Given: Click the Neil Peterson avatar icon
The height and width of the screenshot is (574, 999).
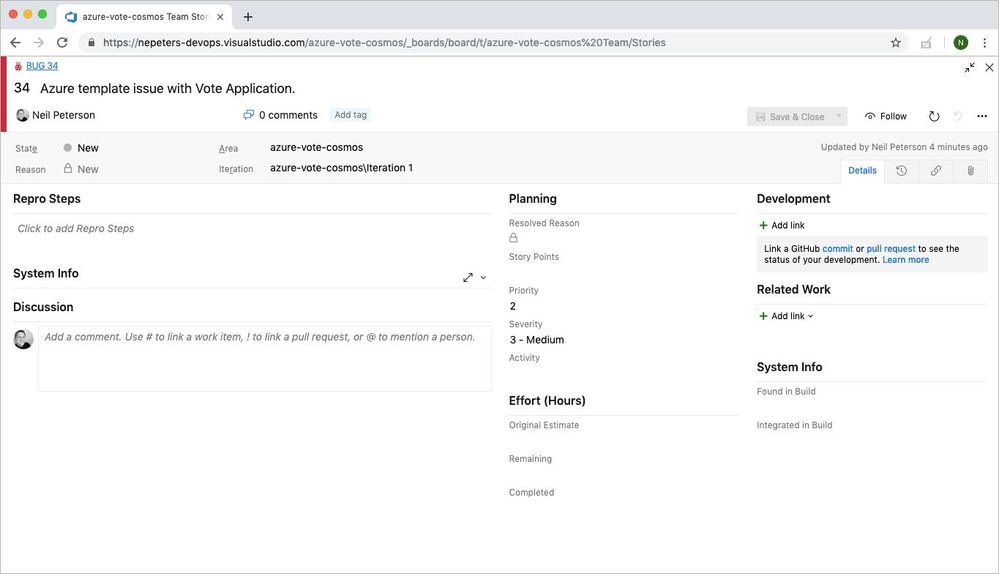Looking at the screenshot, I should [22, 115].
